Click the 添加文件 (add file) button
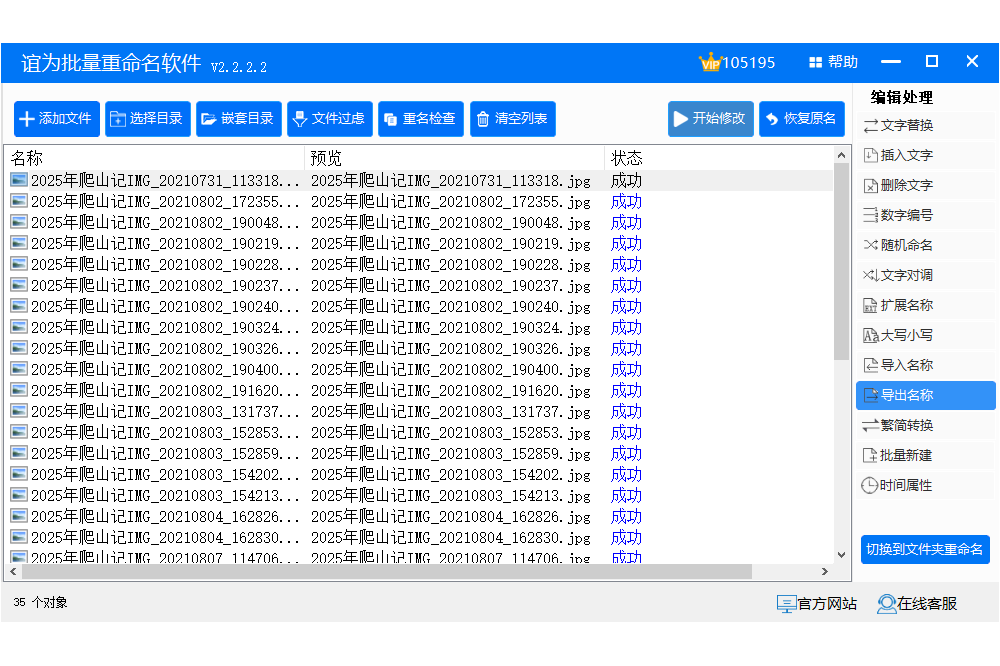Screen dimensions: 1000x666 tap(56, 119)
